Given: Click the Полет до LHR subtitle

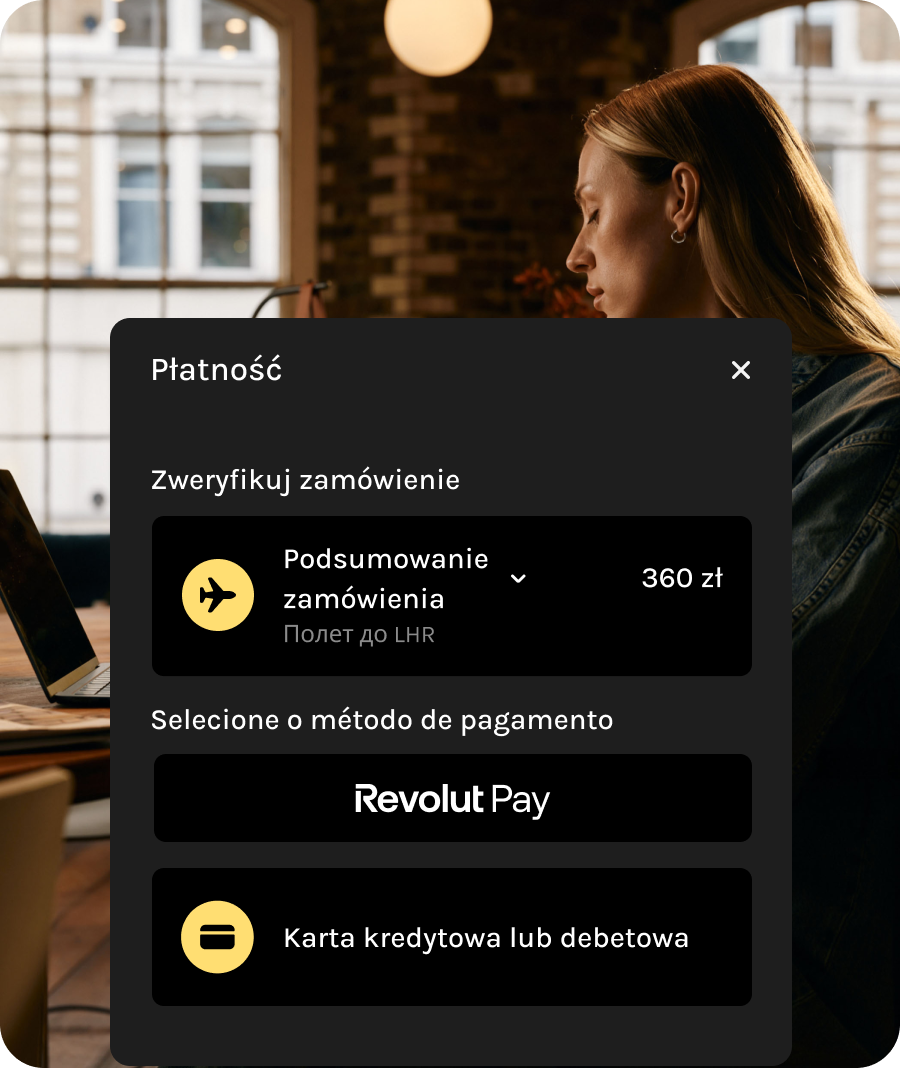Looking at the screenshot, I should (x=358, y=635).
